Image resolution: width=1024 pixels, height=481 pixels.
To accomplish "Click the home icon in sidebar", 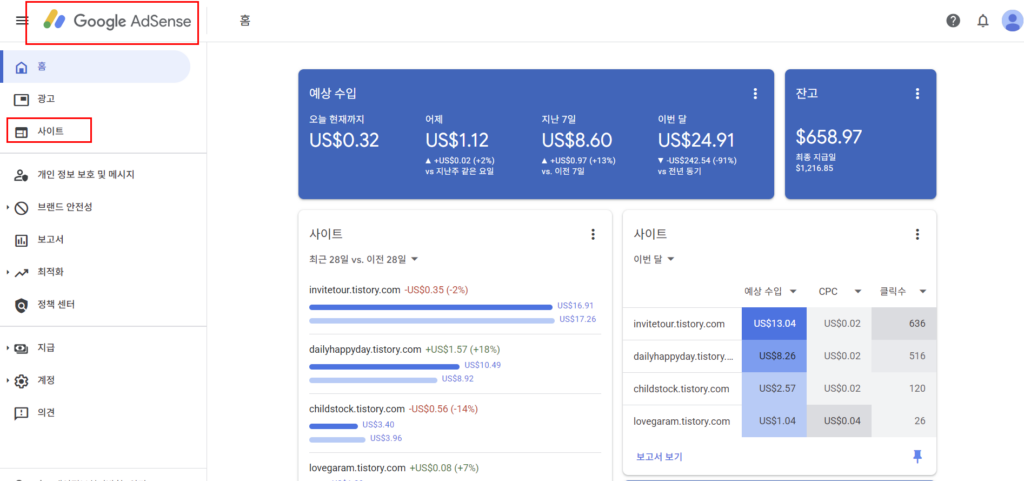I will pos(22,67).
